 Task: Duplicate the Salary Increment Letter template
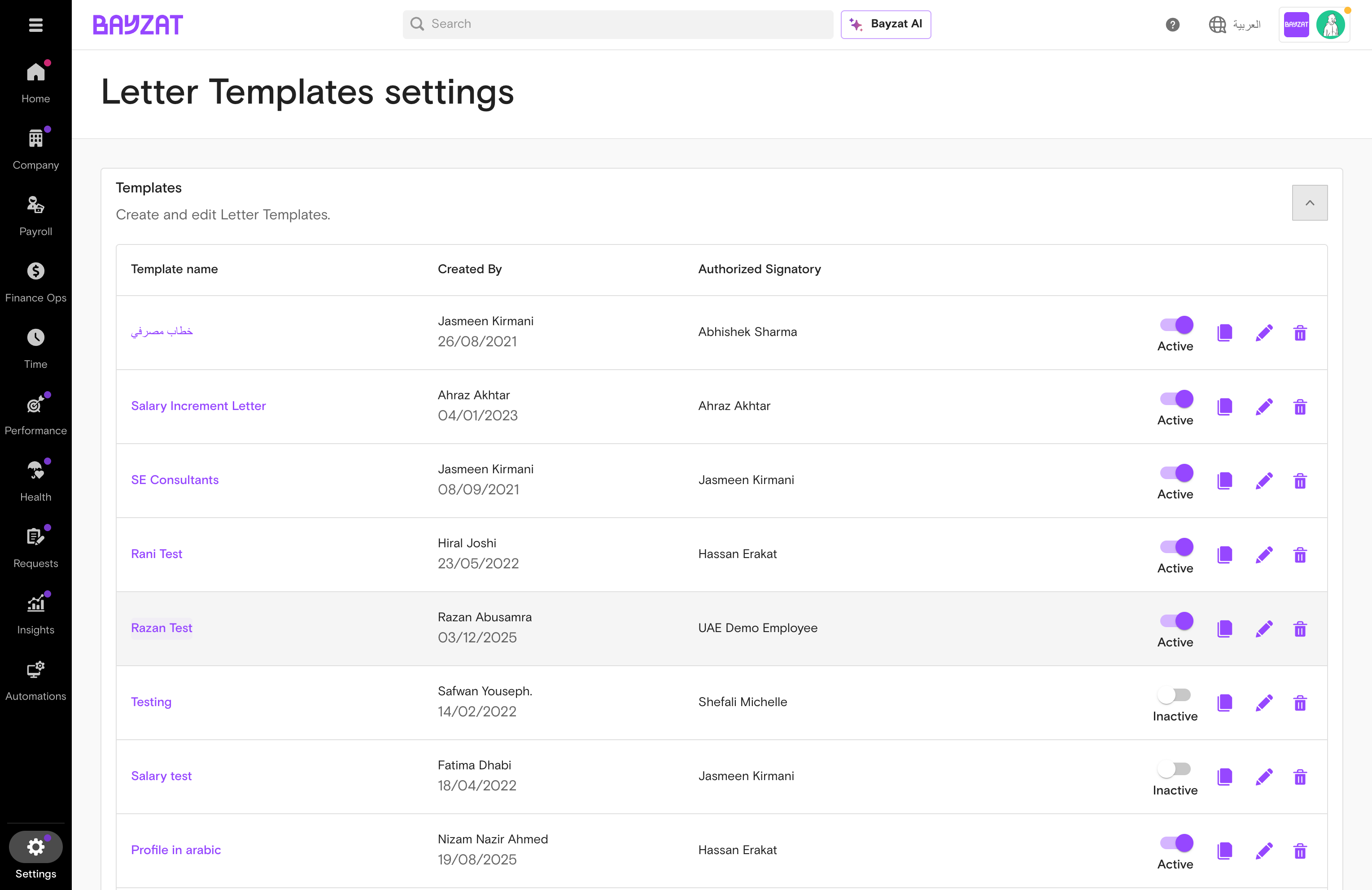(x=1224, y=407)
